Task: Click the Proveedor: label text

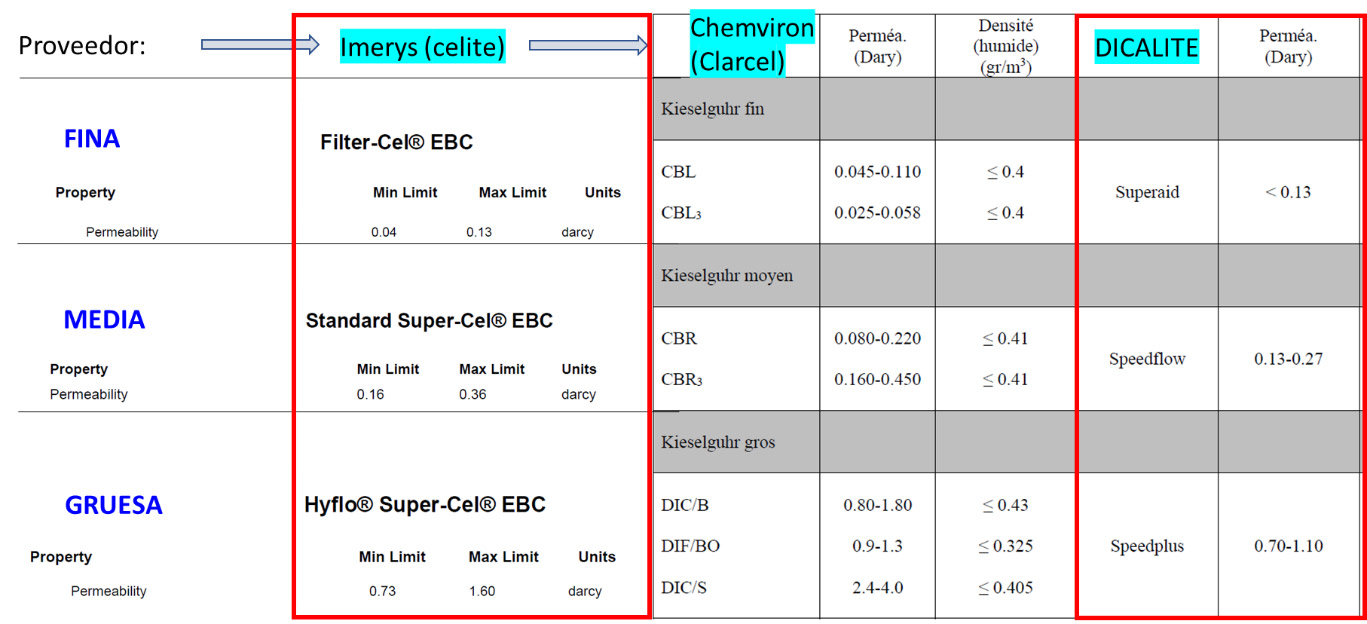Action: 82,46
